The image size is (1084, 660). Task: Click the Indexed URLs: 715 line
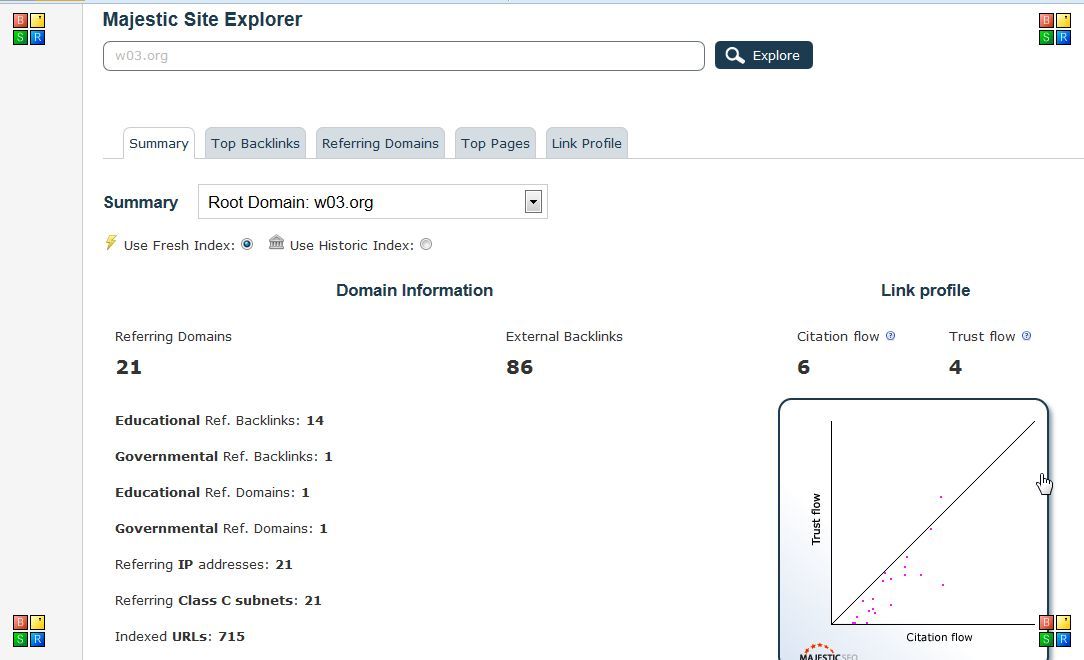click(x=180, y=636)
